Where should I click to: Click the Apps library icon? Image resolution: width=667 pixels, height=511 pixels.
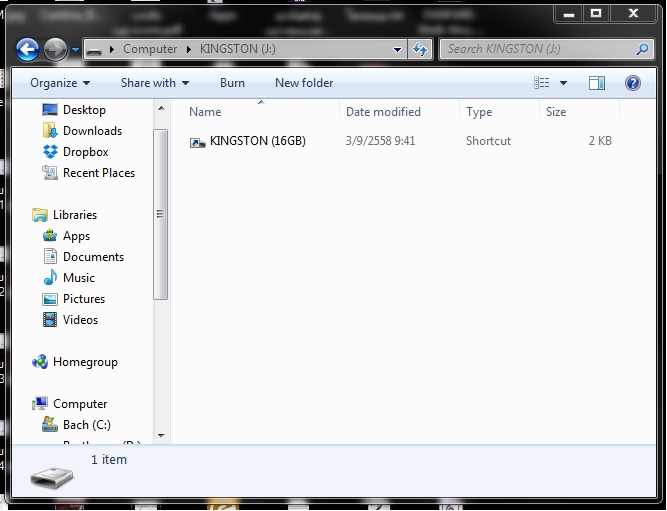pos(50,235)
